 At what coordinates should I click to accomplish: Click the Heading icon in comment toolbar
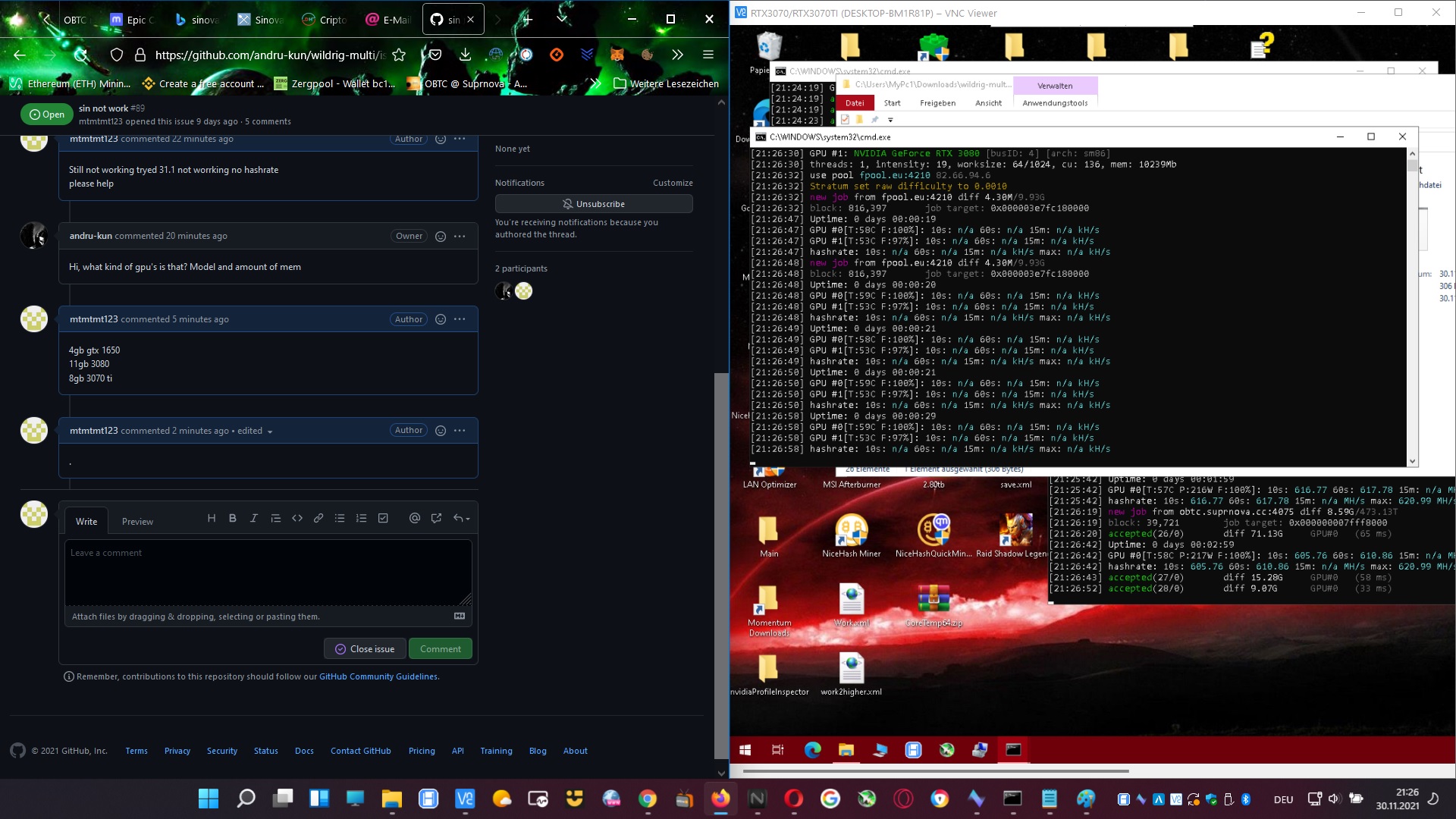[x=212, y=518]
